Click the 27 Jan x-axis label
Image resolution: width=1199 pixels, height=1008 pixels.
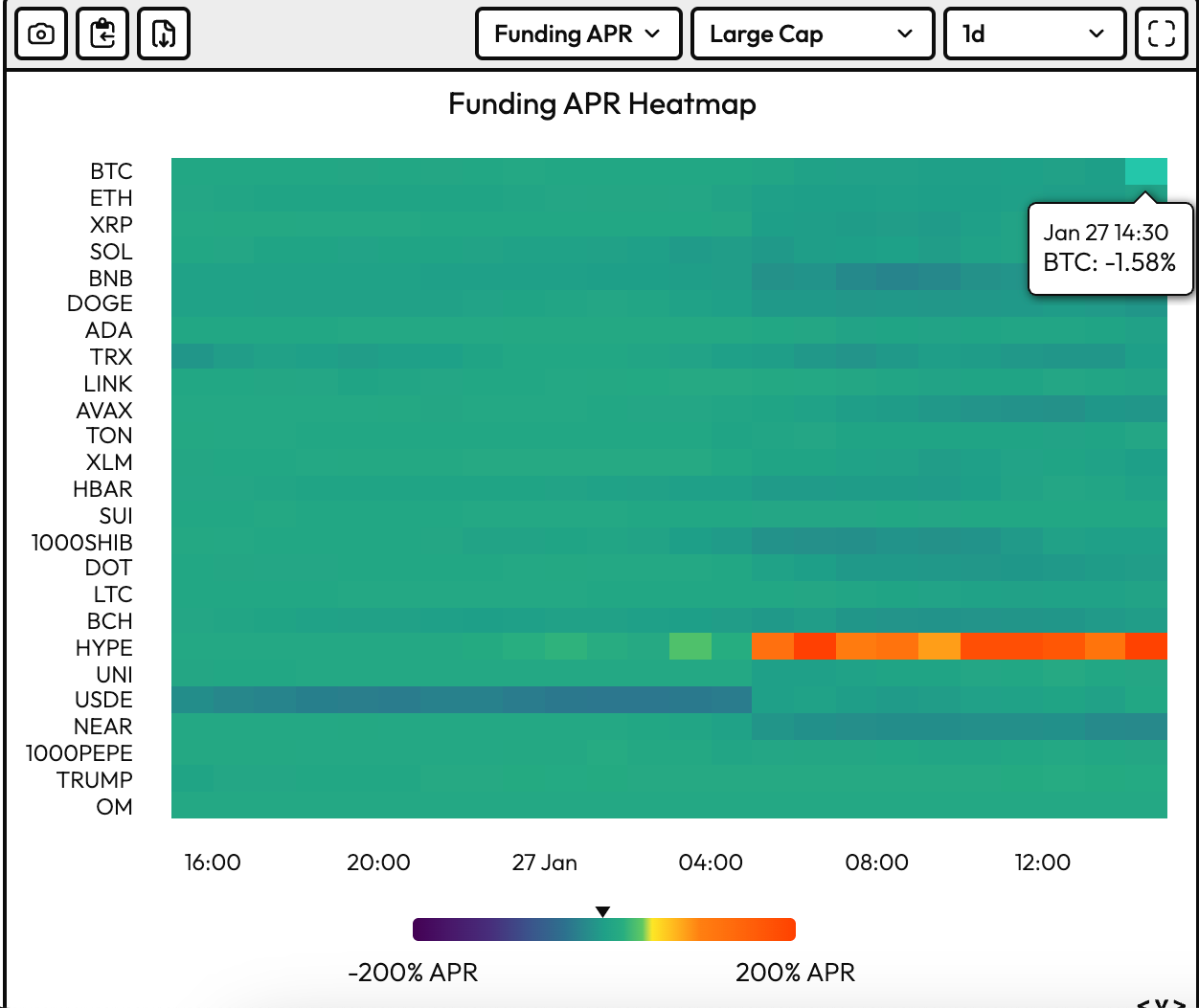(x=544, y=862)
